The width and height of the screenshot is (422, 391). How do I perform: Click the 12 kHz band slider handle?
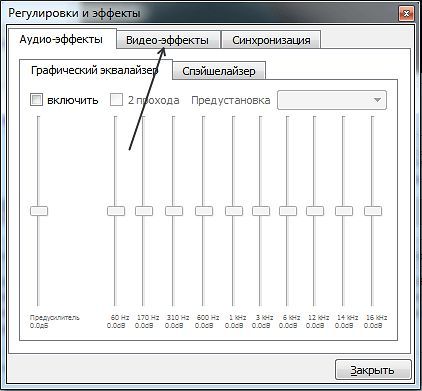coord(315,211)
